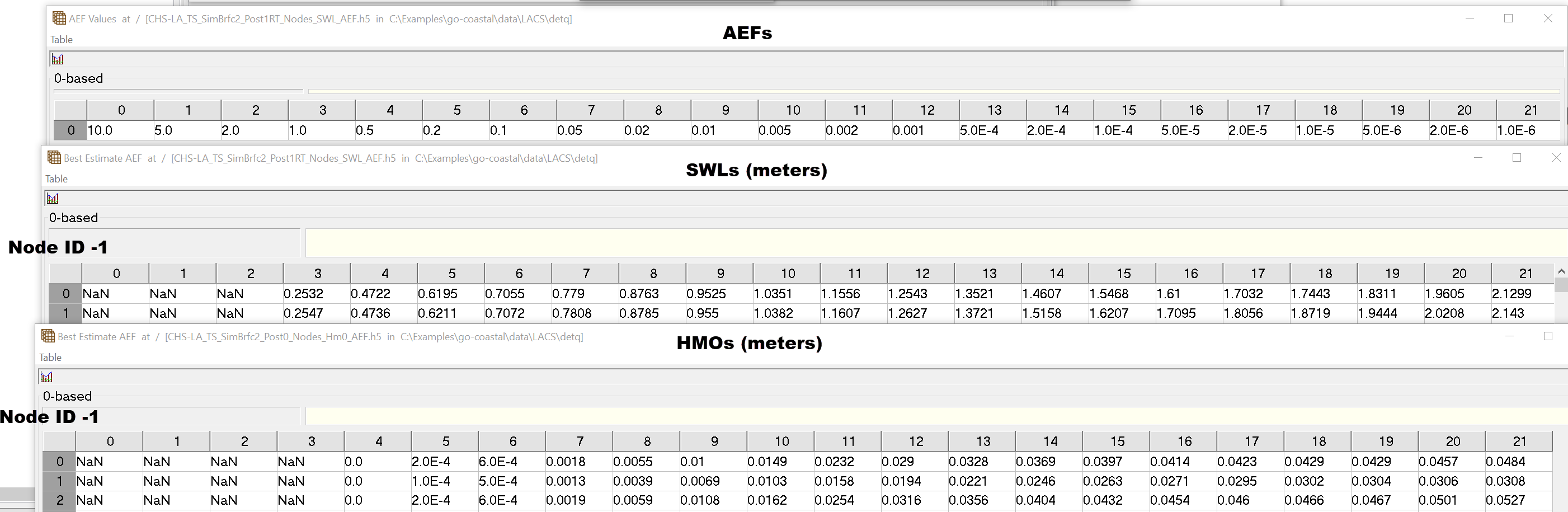Select AEF cell with value 10.0
This screenshot has width=1568, height=512.
click(120, 130)
